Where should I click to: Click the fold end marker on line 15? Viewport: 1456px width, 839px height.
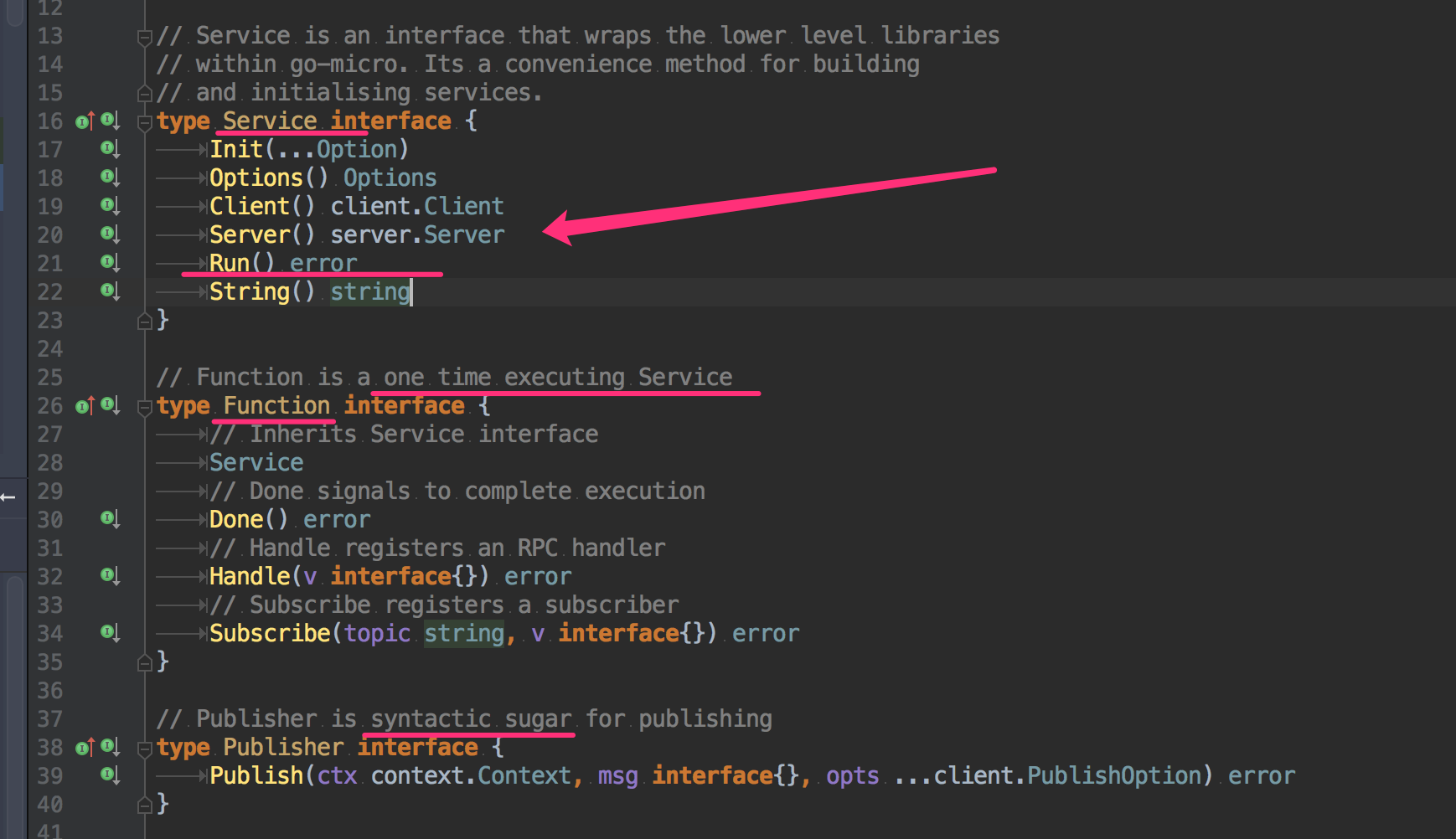[x=144, y=93]
